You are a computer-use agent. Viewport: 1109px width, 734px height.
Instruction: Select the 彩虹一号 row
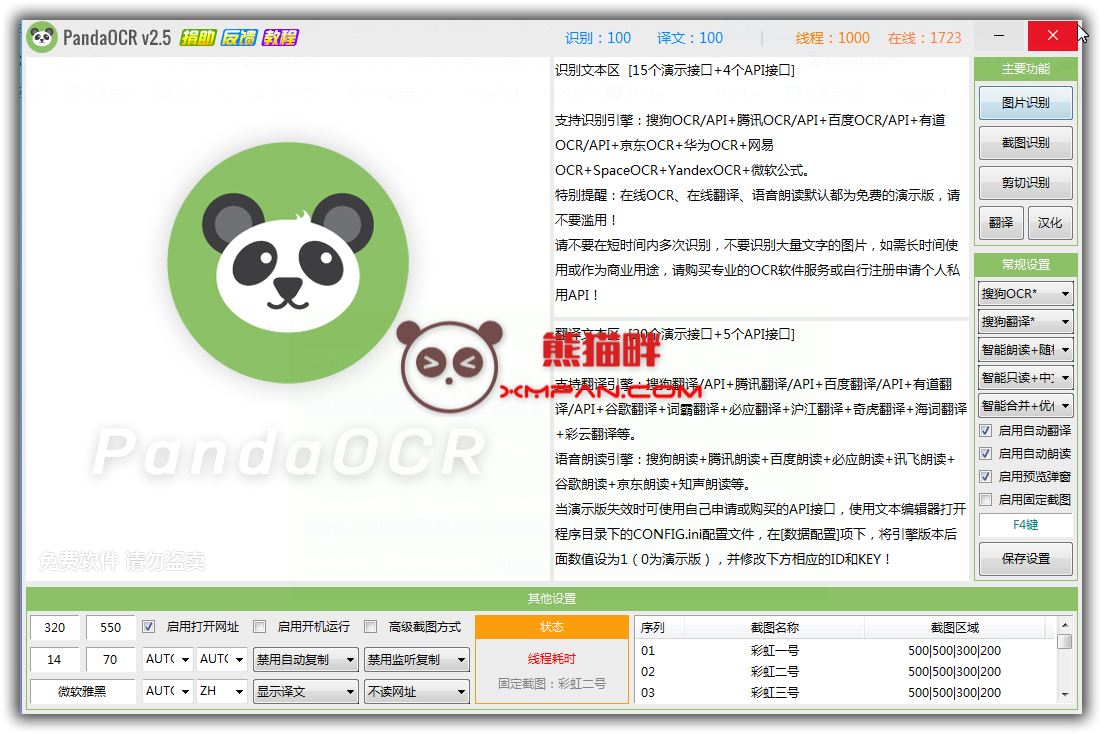[x=845, y=651]
